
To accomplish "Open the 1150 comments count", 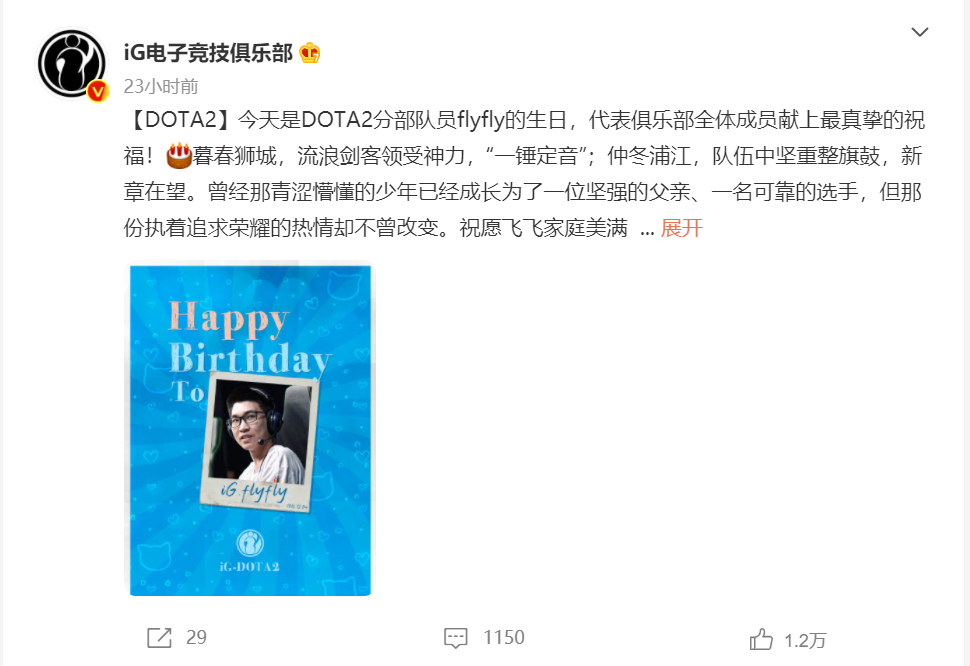I will click(x=504, y=638).
